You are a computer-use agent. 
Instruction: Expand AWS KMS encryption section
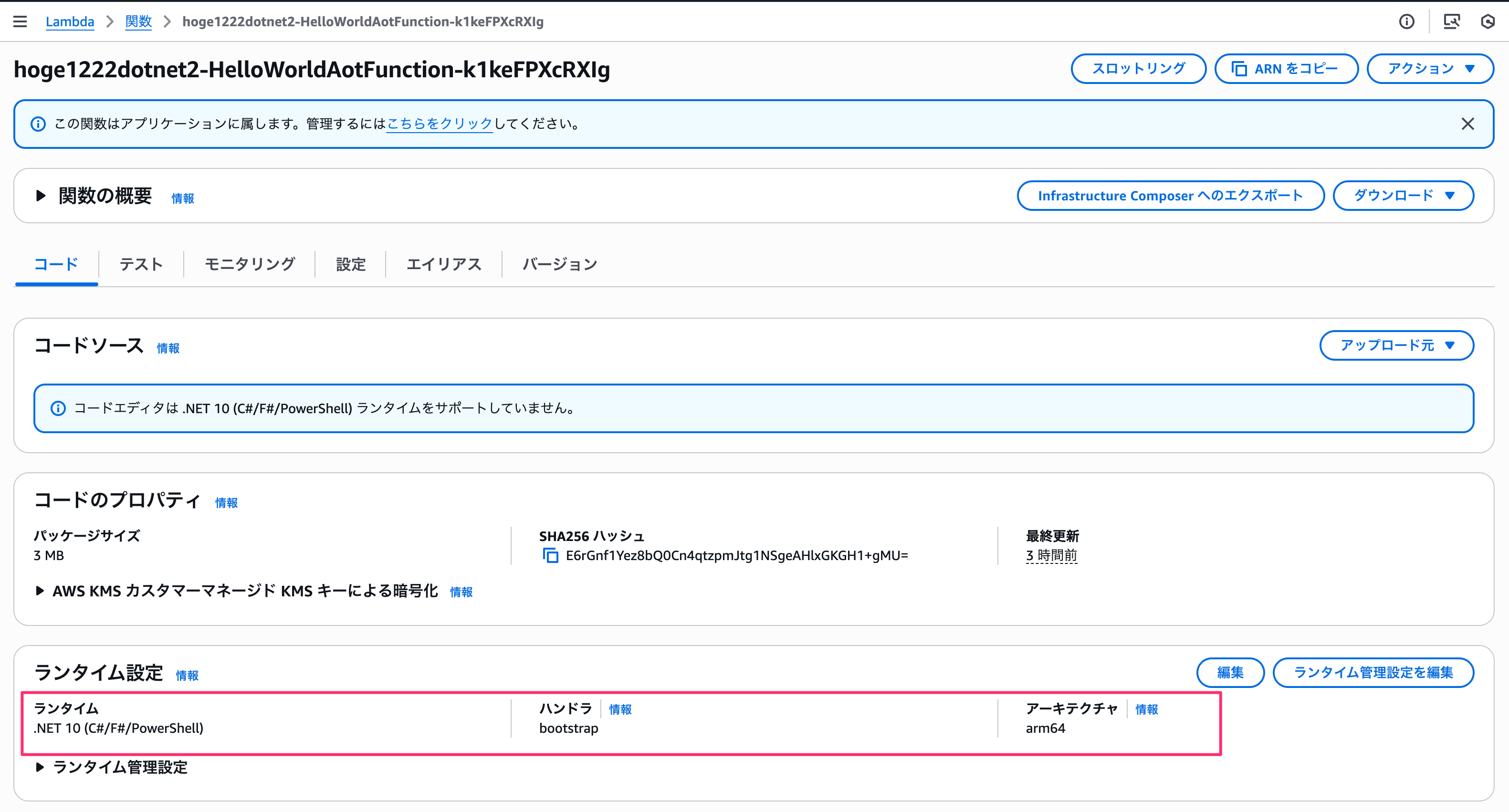(40, 591)
